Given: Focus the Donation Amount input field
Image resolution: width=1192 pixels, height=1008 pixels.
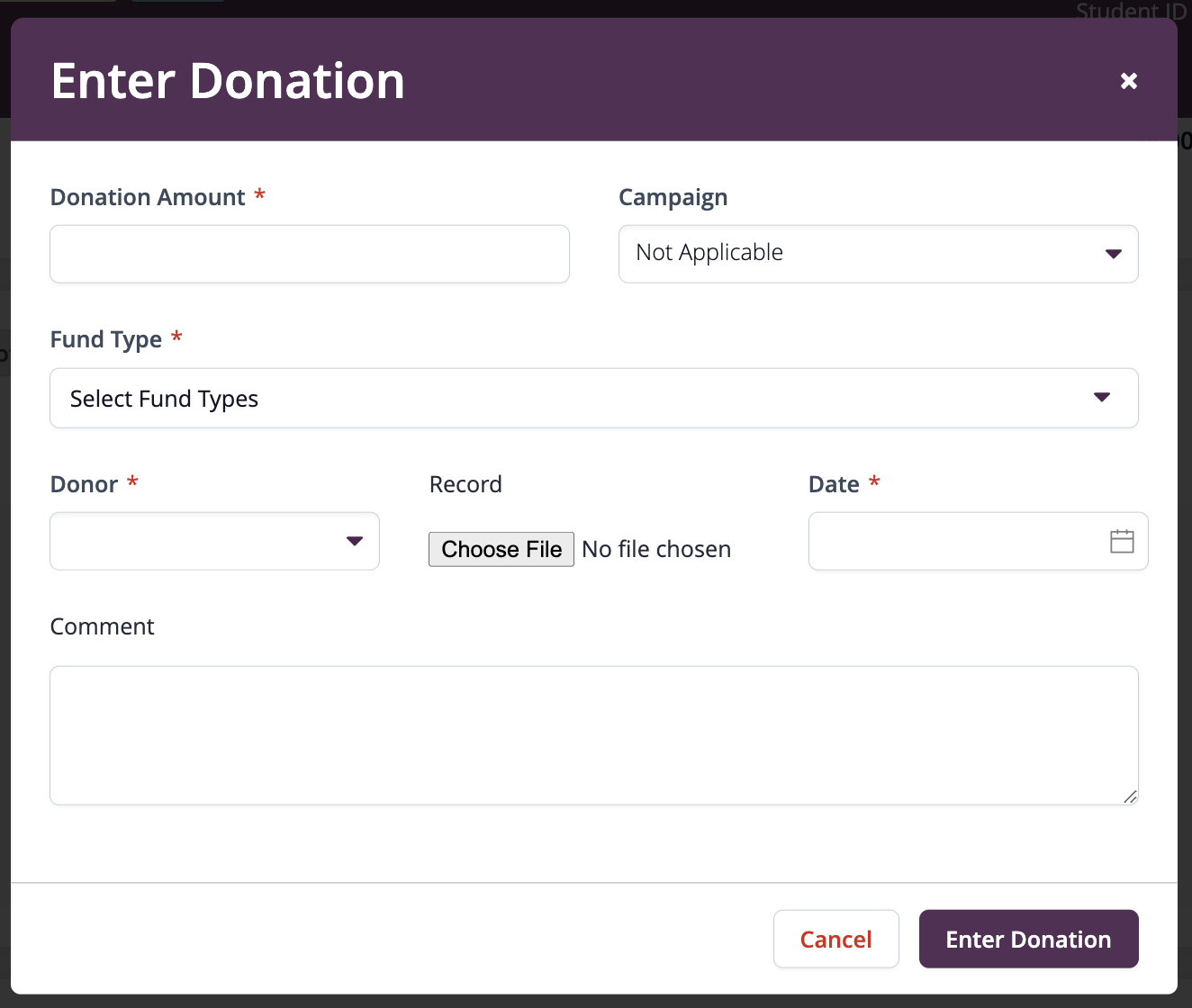Looking at the screenshot, I should tap(310, 254).
